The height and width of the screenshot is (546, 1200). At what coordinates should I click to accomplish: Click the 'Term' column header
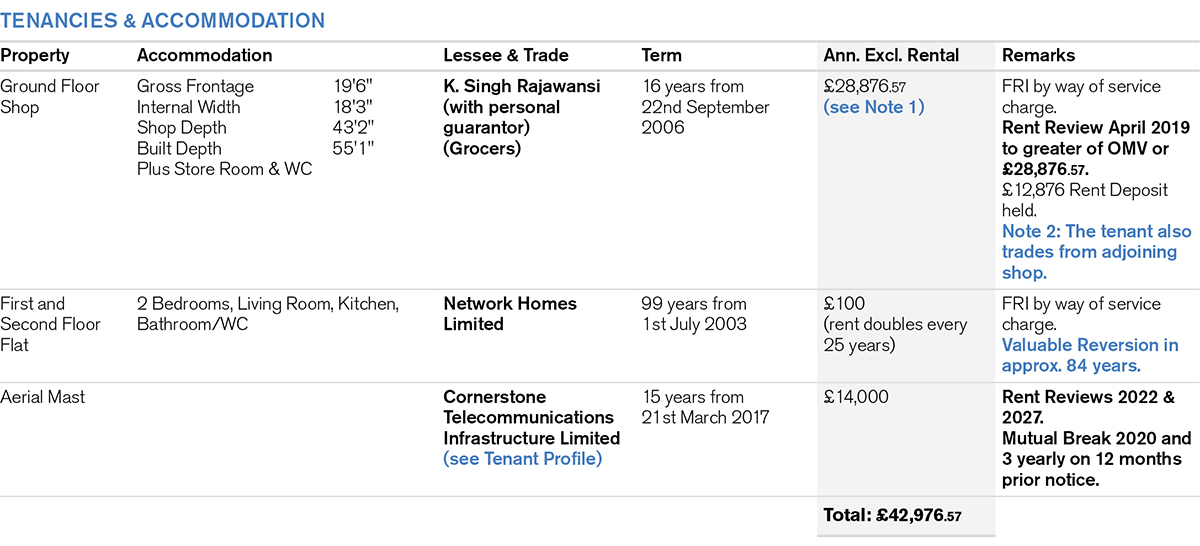point(661,56)
